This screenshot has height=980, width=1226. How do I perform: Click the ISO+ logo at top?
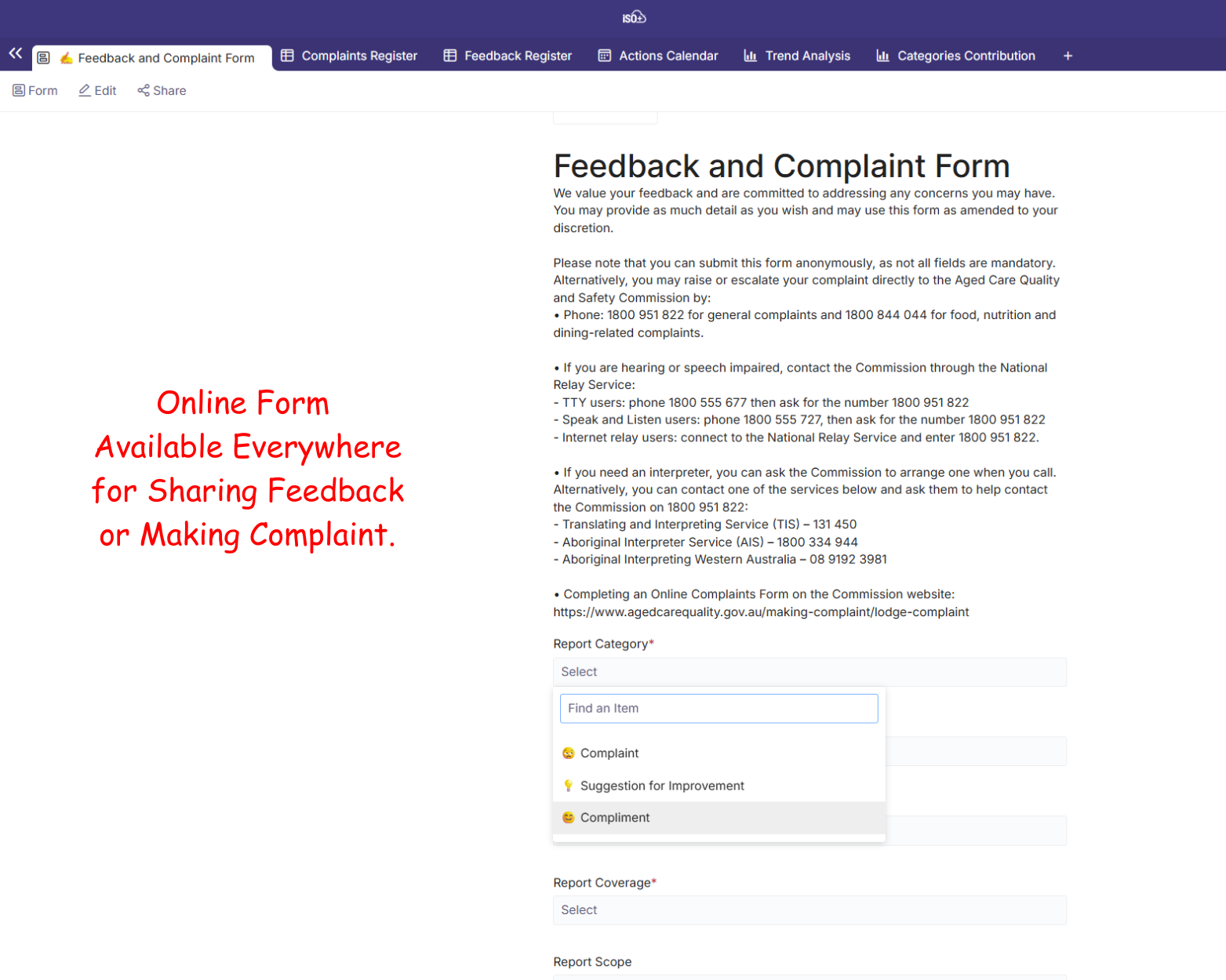coord(634,17)
